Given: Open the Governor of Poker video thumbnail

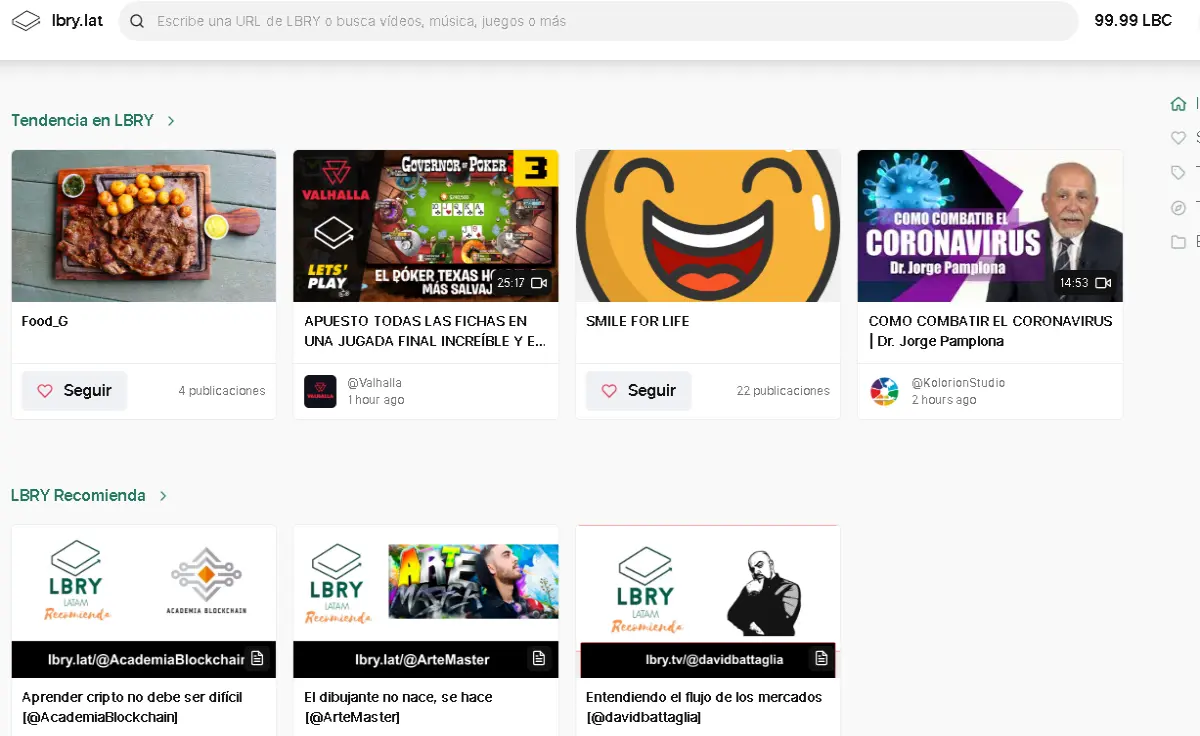Looking at the screenshot, I should tap(425, 226).
